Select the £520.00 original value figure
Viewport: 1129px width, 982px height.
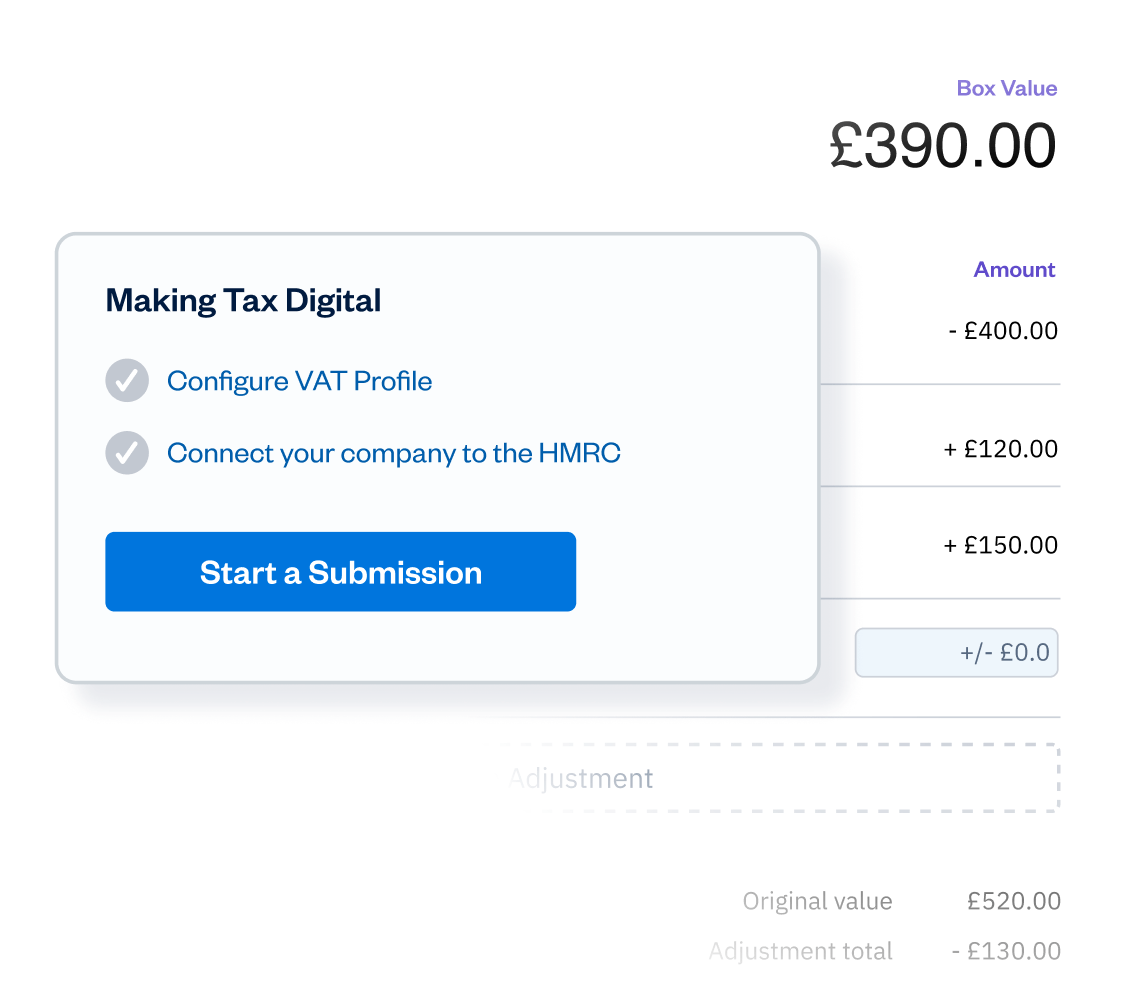pos(1013,902)
